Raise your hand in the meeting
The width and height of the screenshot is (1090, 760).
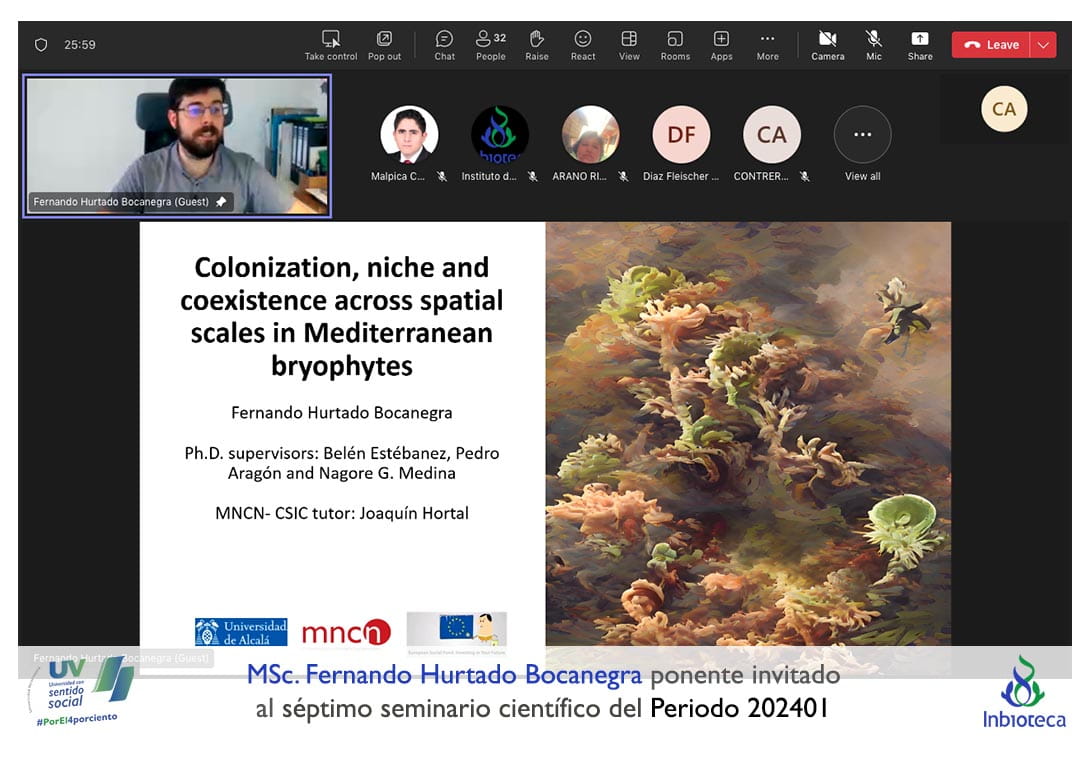coord(537,40)
